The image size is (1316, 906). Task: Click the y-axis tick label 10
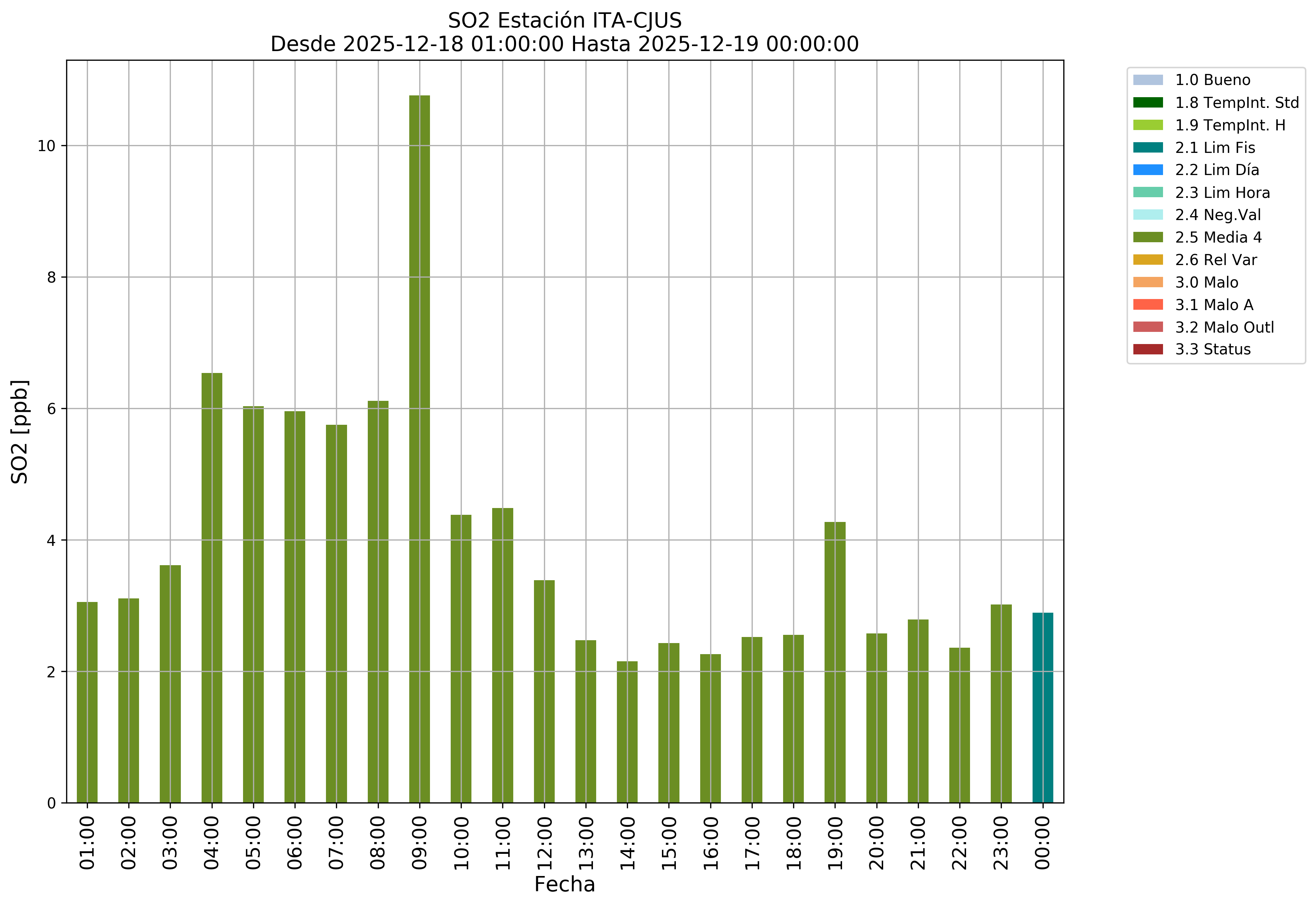point(46,146)
